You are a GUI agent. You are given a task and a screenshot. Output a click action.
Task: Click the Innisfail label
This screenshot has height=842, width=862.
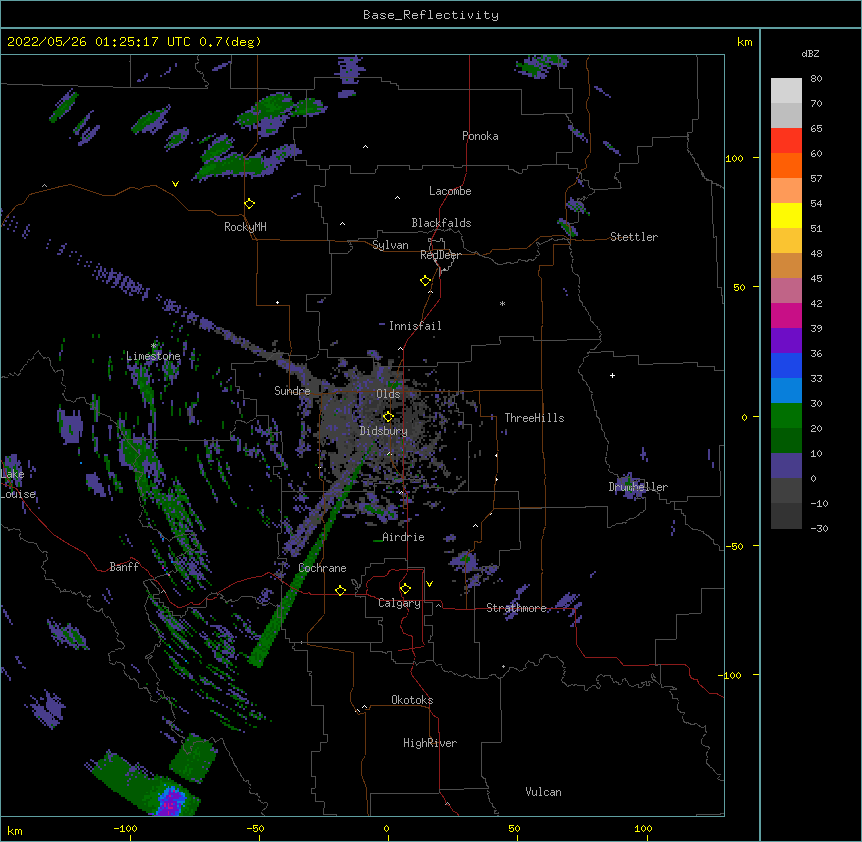pos(415,326)
